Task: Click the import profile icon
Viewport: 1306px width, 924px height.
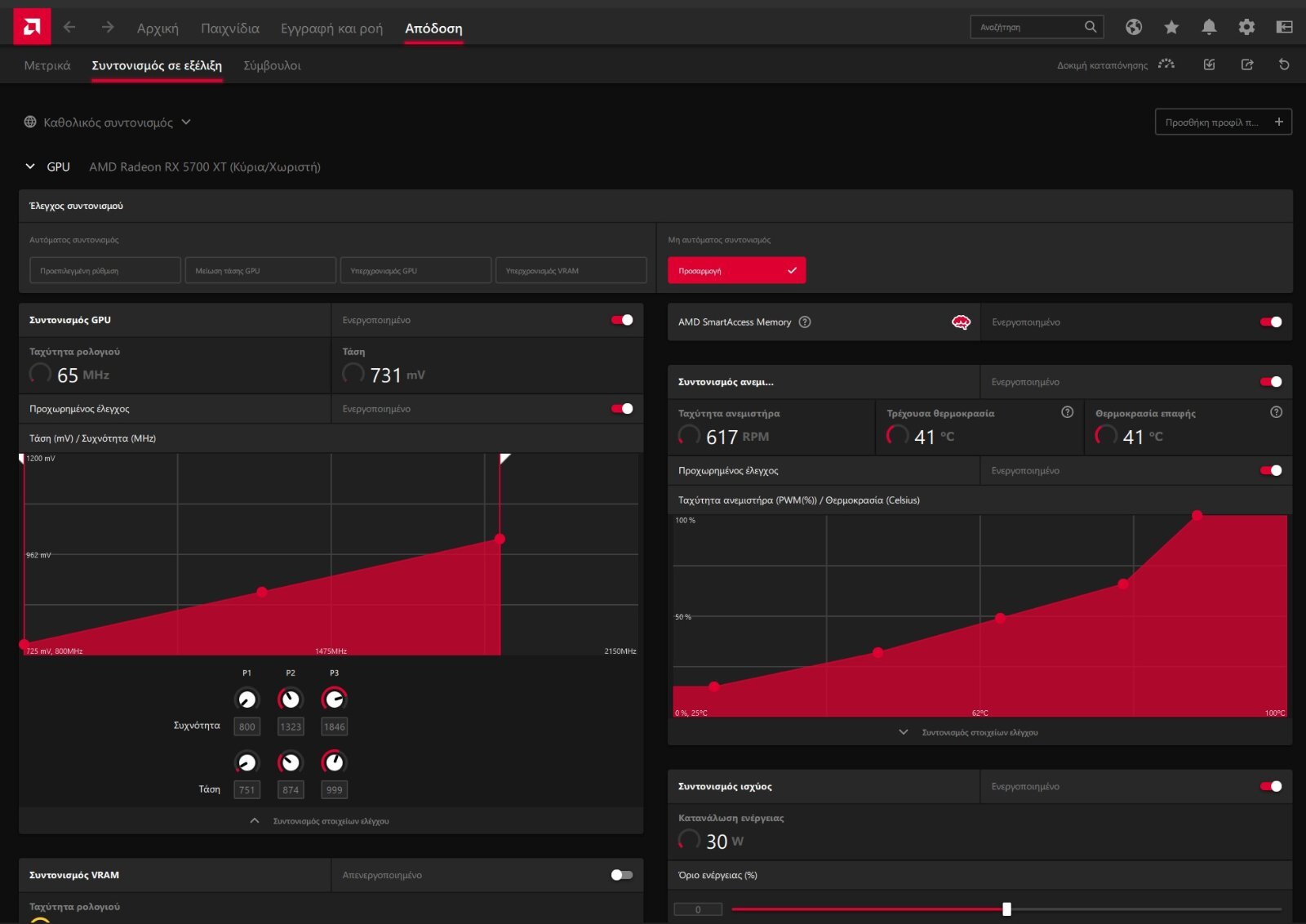Action: 1210,64
